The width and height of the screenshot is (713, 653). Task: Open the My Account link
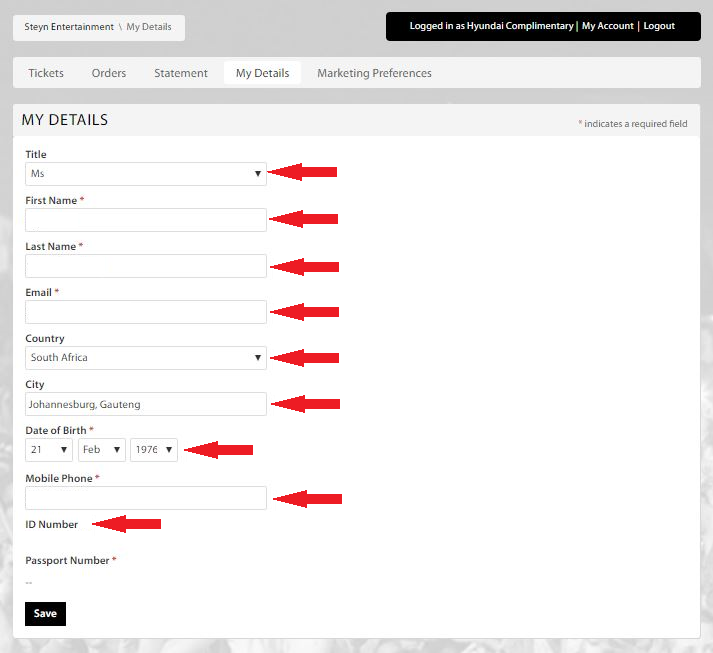tap(608, 26)
